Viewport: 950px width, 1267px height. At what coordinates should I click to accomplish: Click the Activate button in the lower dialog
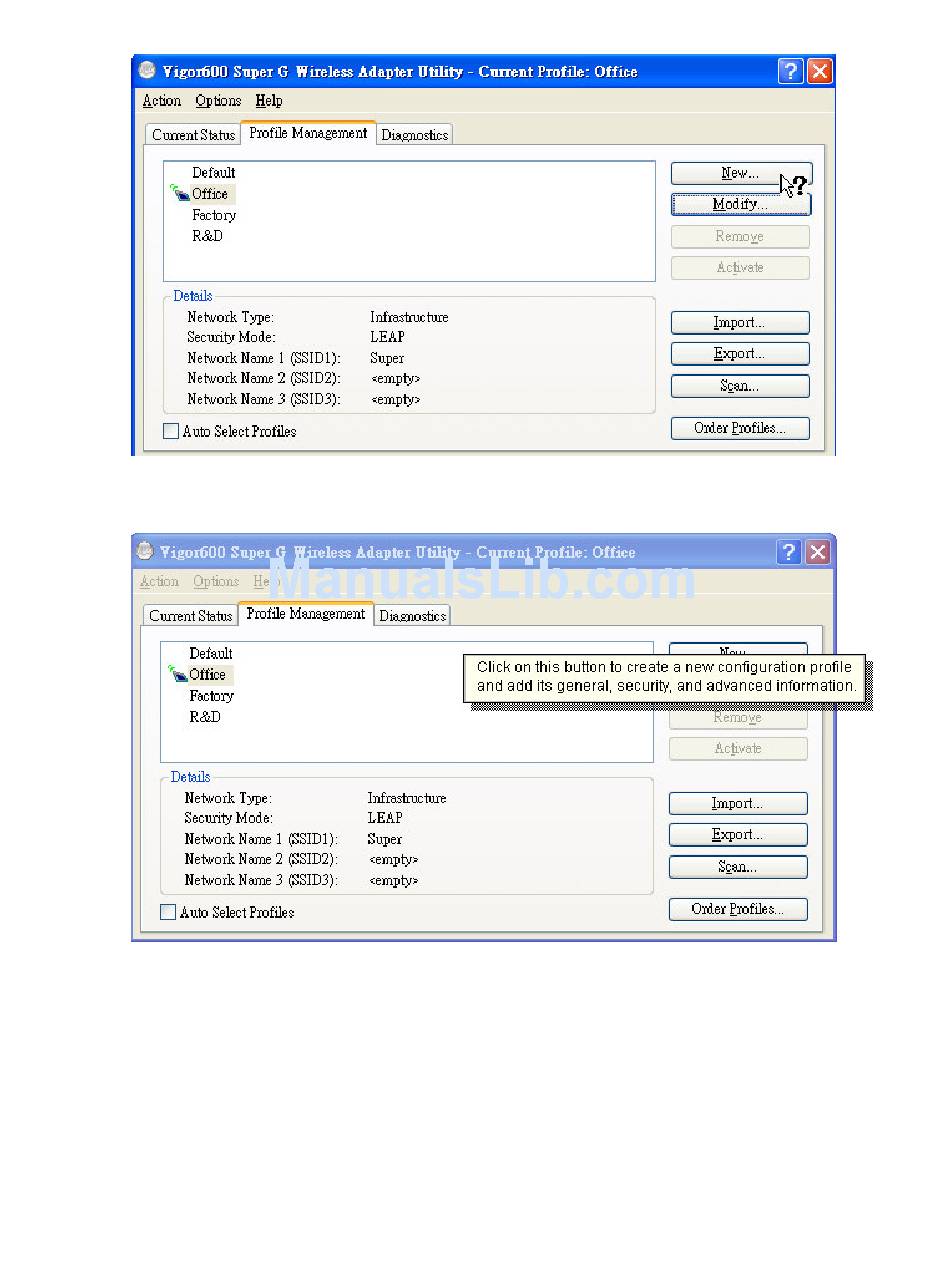click(738, 749)
